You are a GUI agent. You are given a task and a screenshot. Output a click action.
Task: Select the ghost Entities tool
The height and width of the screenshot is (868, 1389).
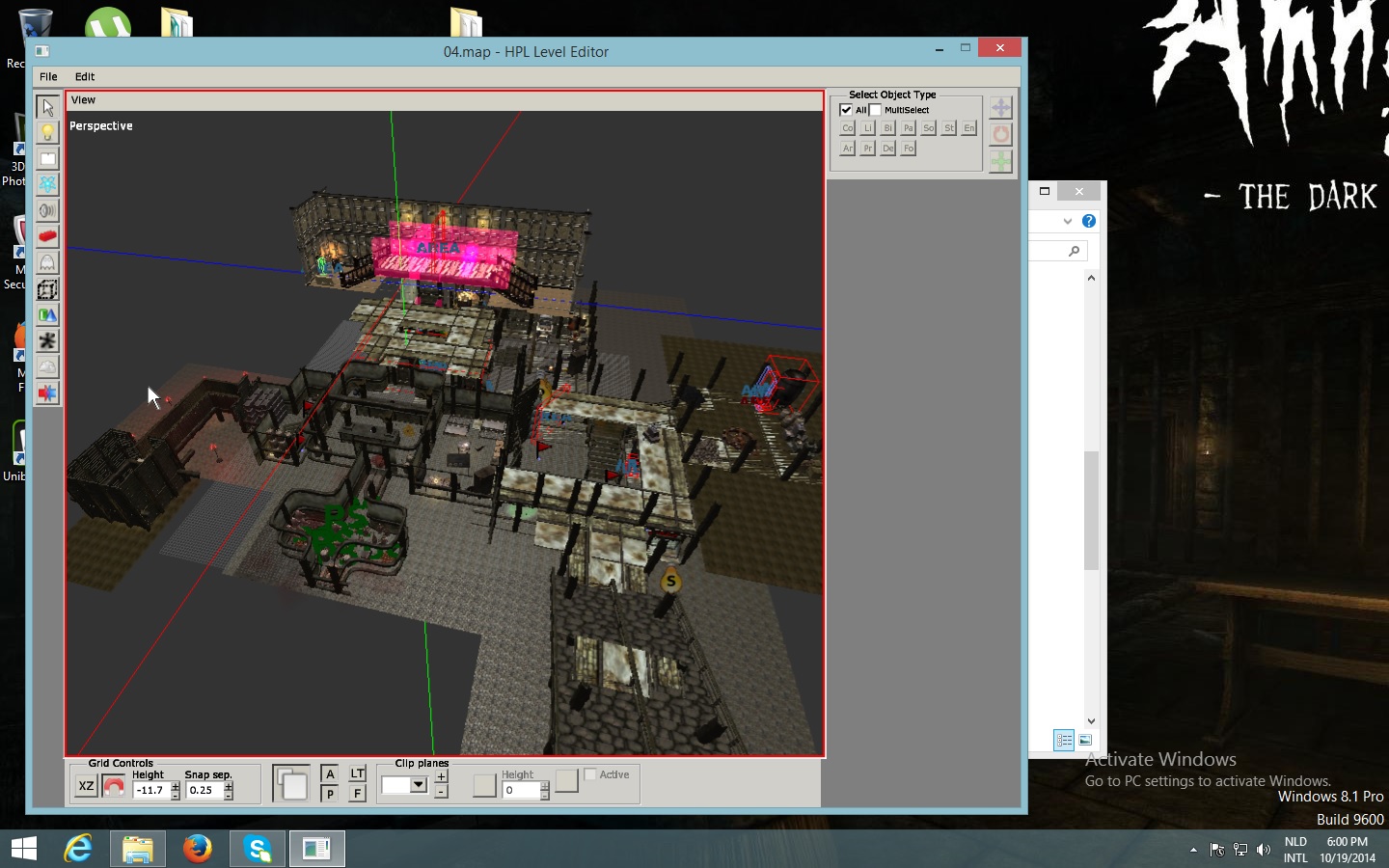(47, 263)
